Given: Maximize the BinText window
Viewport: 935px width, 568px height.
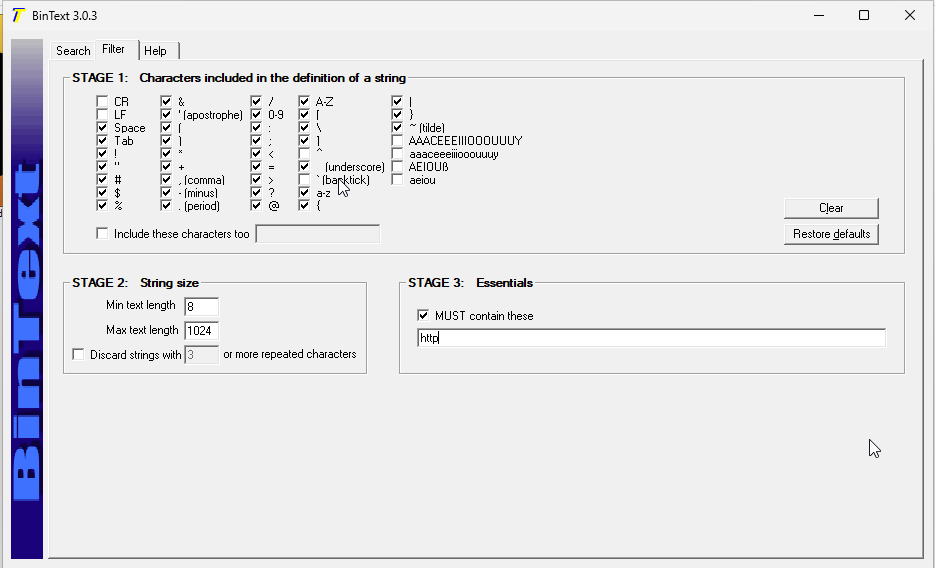Looking at the screenshot, I should [x=863, y=15].
